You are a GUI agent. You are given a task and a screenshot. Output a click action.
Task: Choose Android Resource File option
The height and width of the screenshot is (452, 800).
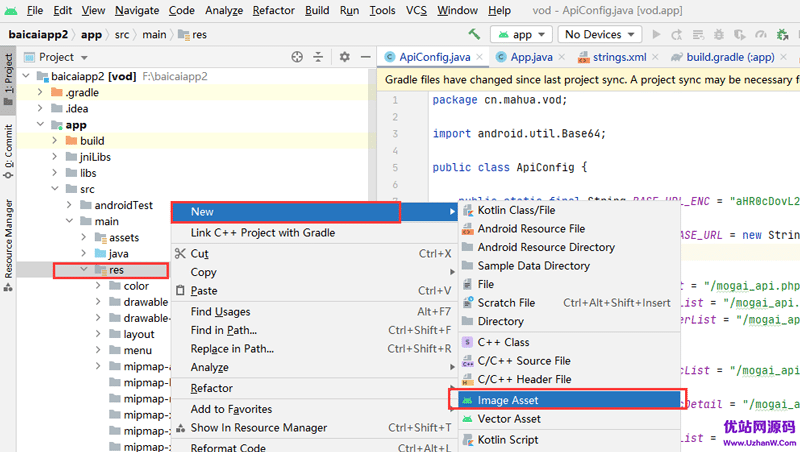(x=569, y=229)
